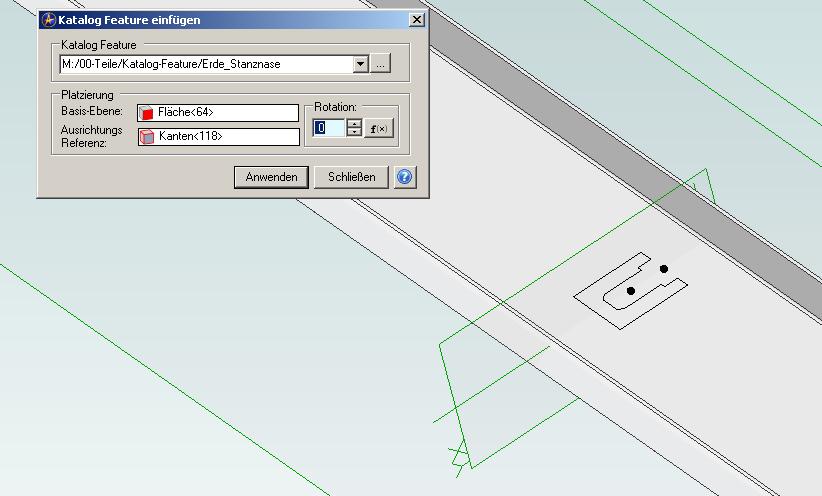822x496 pixels.
Task: Select the Basis-Ebene field showing Fläche<64>
Action: coord(218,113)
